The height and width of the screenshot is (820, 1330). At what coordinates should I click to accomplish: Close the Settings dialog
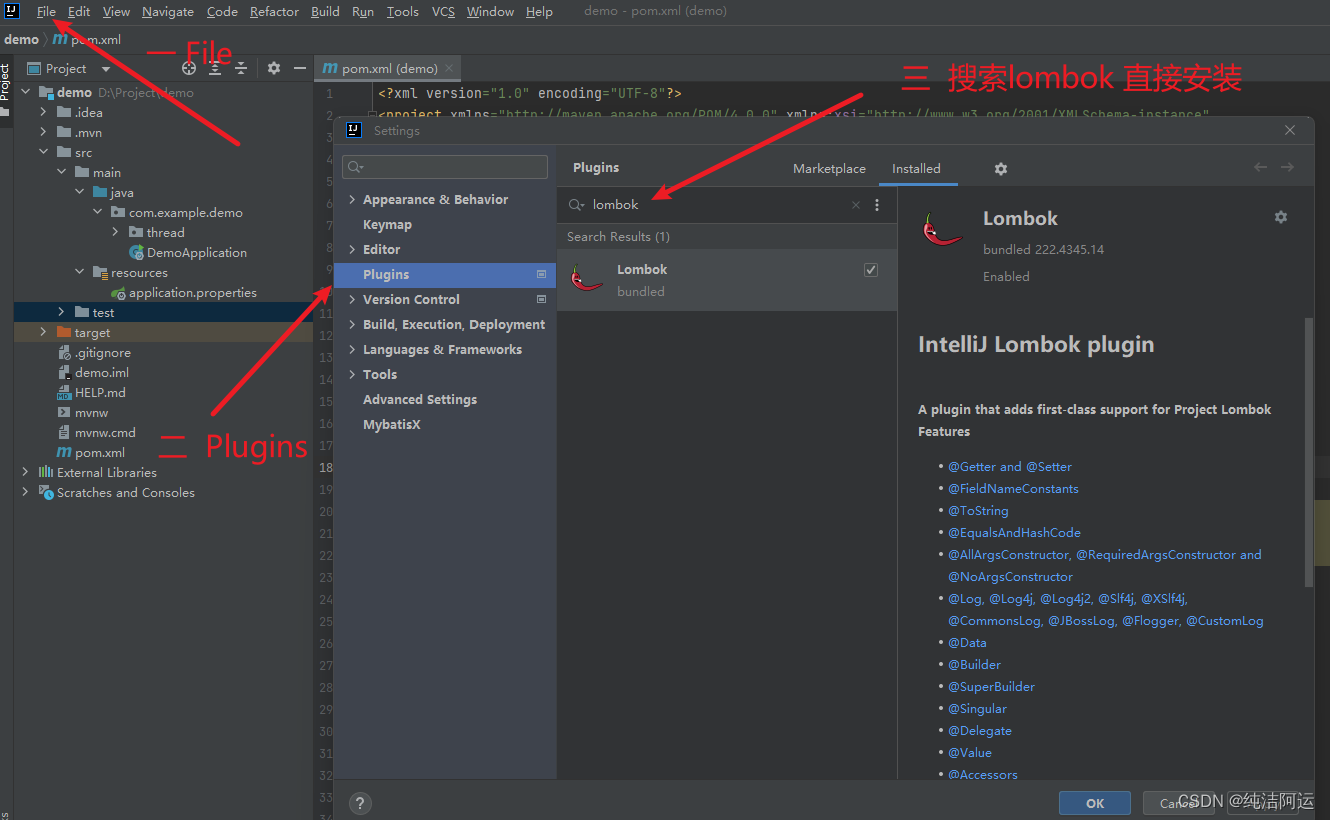(x=1290, y=130)
